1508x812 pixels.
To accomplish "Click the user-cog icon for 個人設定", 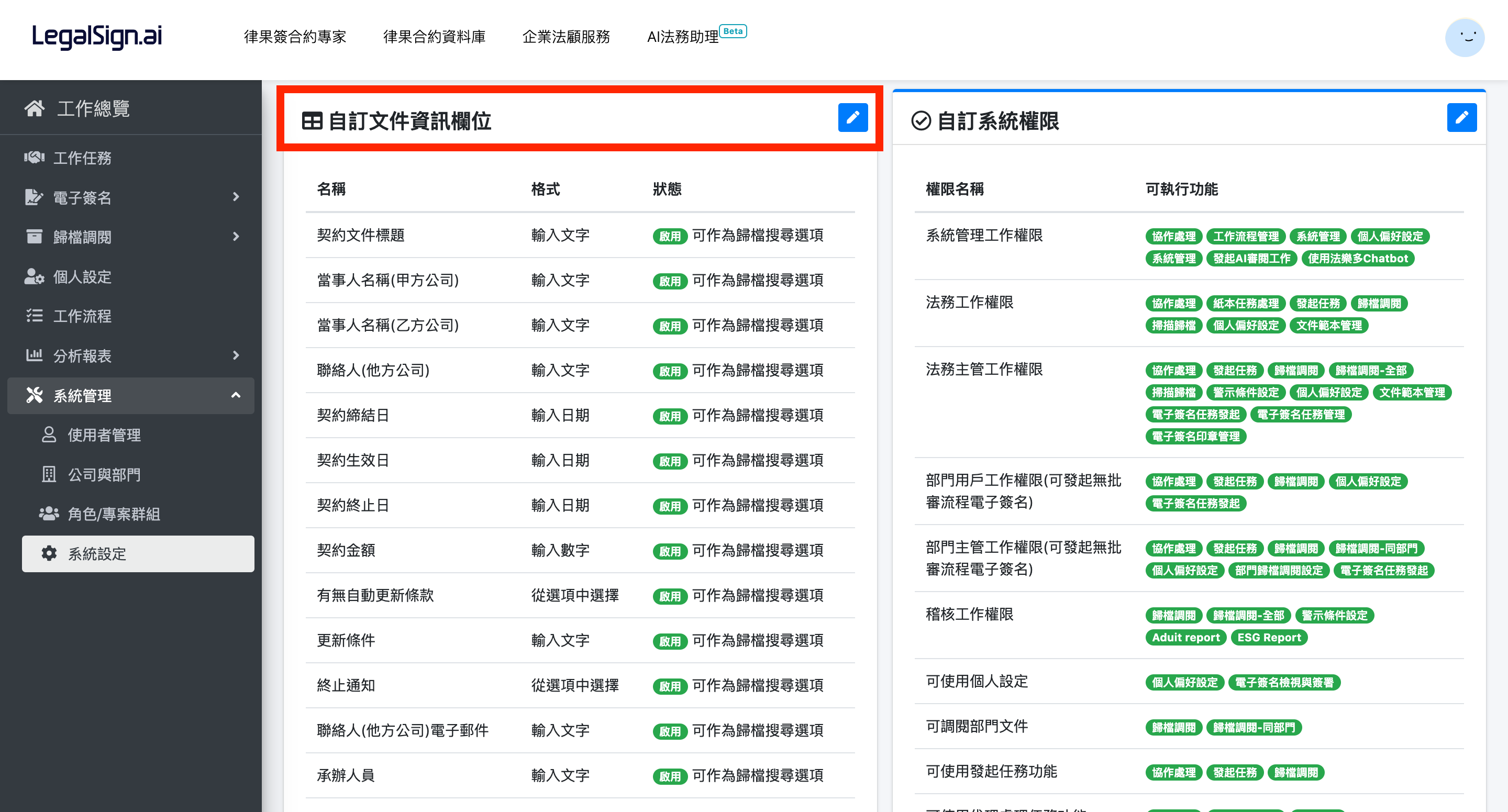I will [35, 276].
